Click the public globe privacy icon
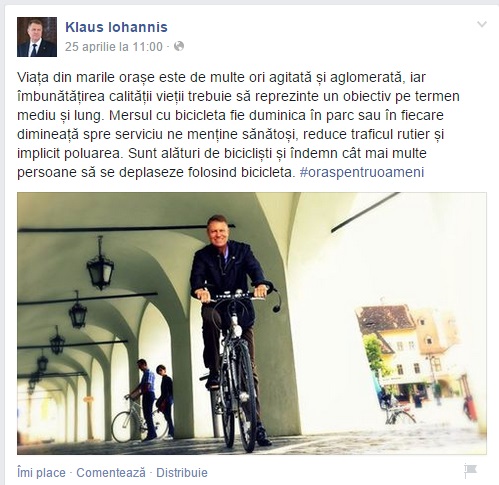This screenshot has height=485, width=499. point(179,46)
